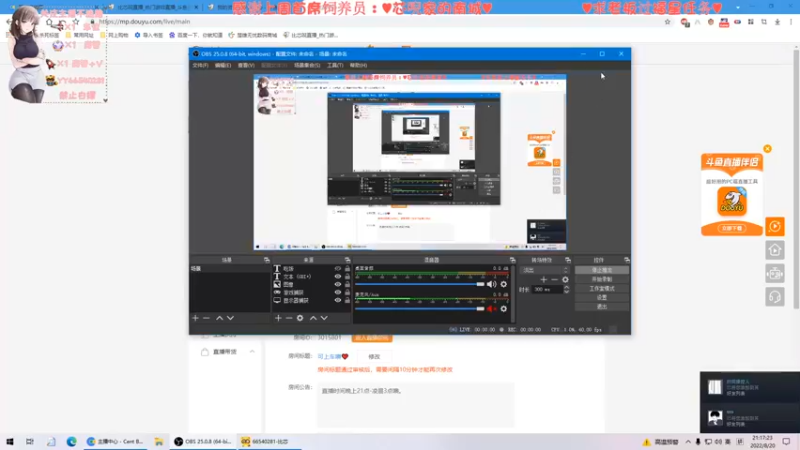This screenshot has width=800, height=450.
Task: Open OBS 设置 settings button
Action: (602, 297)
